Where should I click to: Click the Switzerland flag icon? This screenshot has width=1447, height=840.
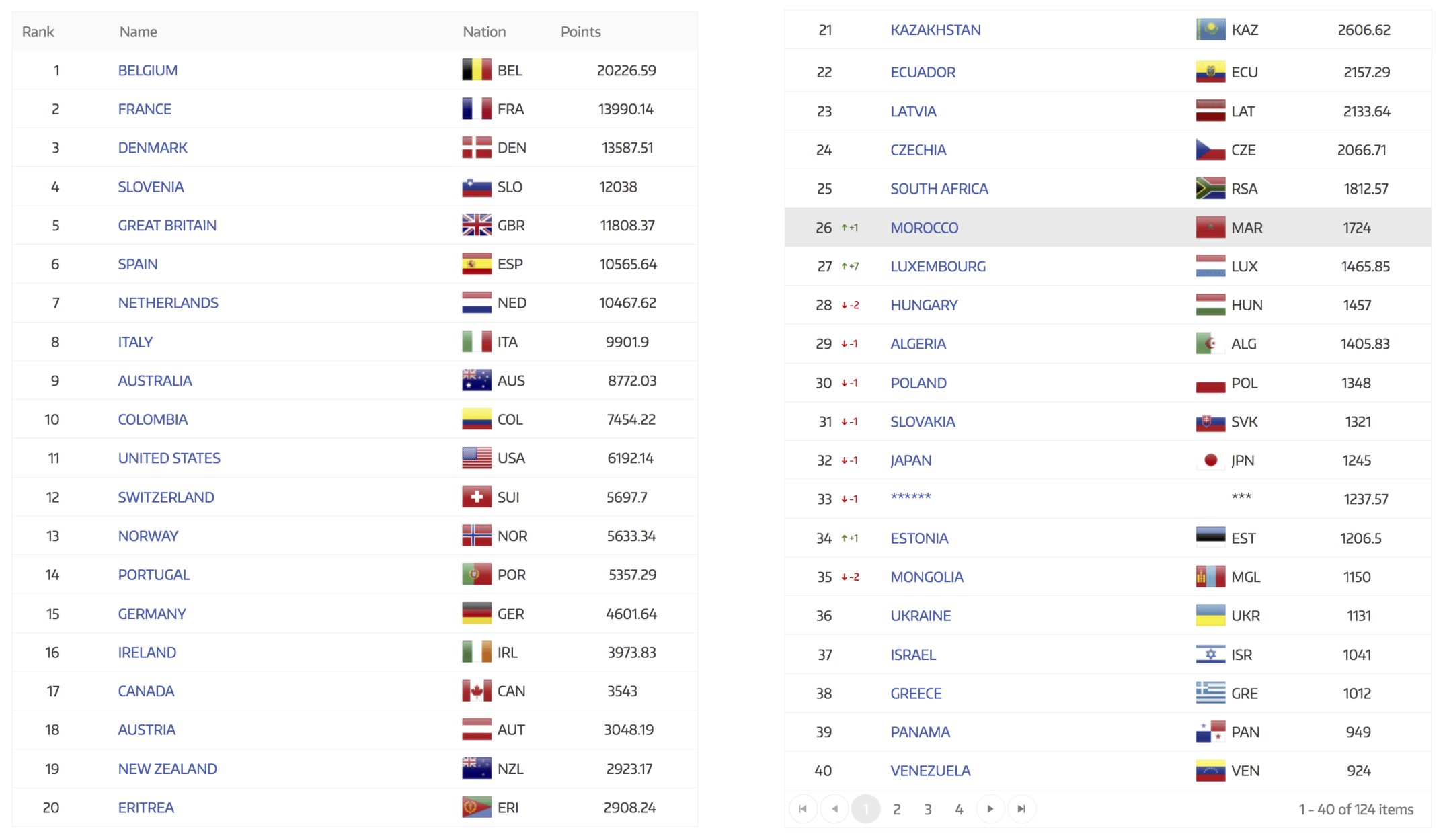tap(476, 497)
